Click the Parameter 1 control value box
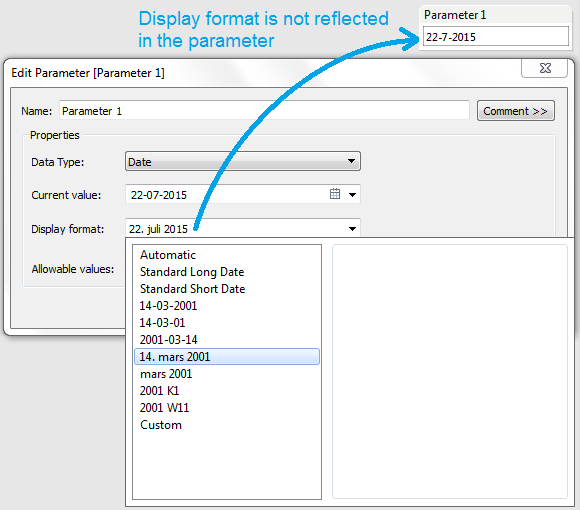The height and width of the screenshot is (510, 580). coord(496,36)
